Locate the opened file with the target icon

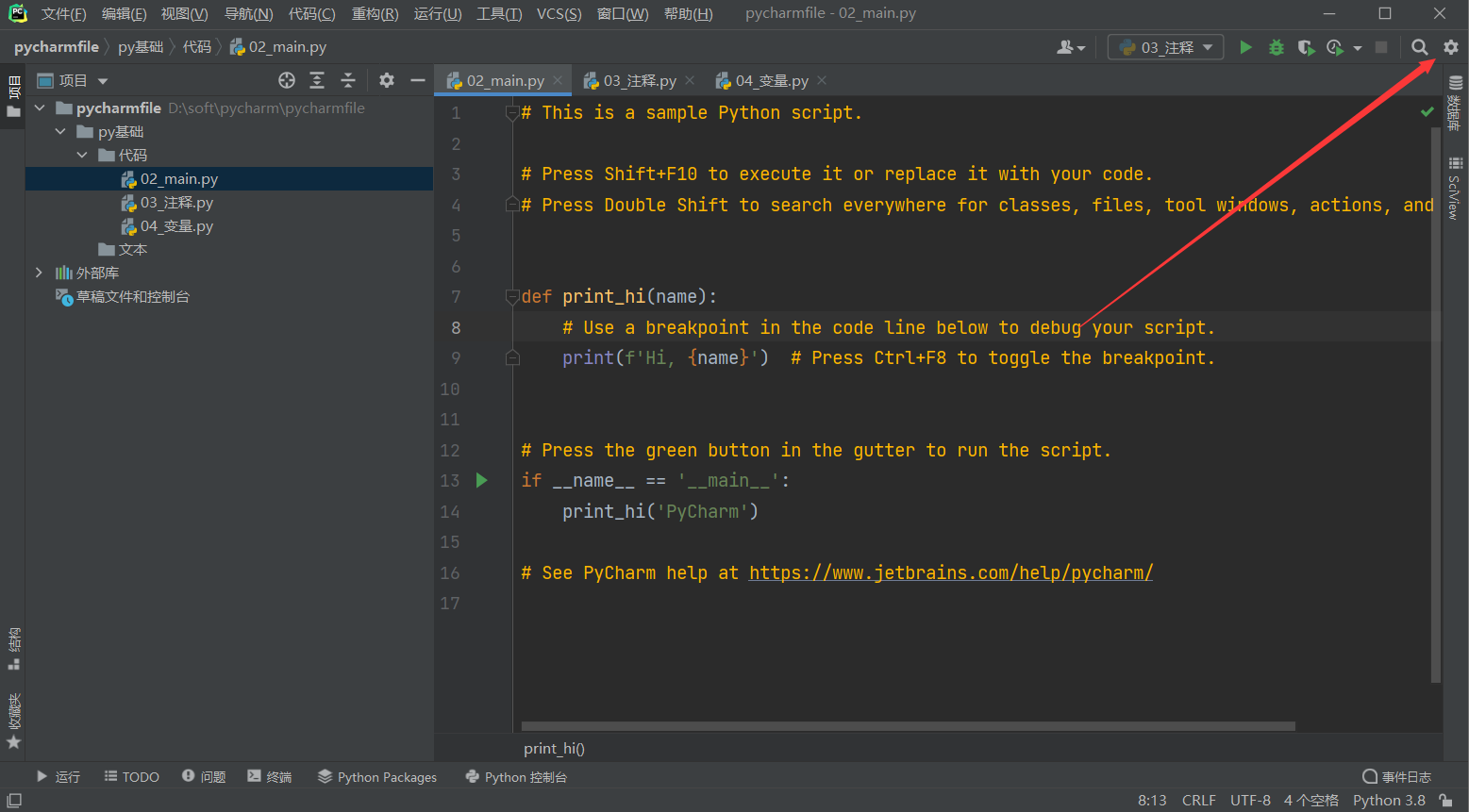(287, 80)
